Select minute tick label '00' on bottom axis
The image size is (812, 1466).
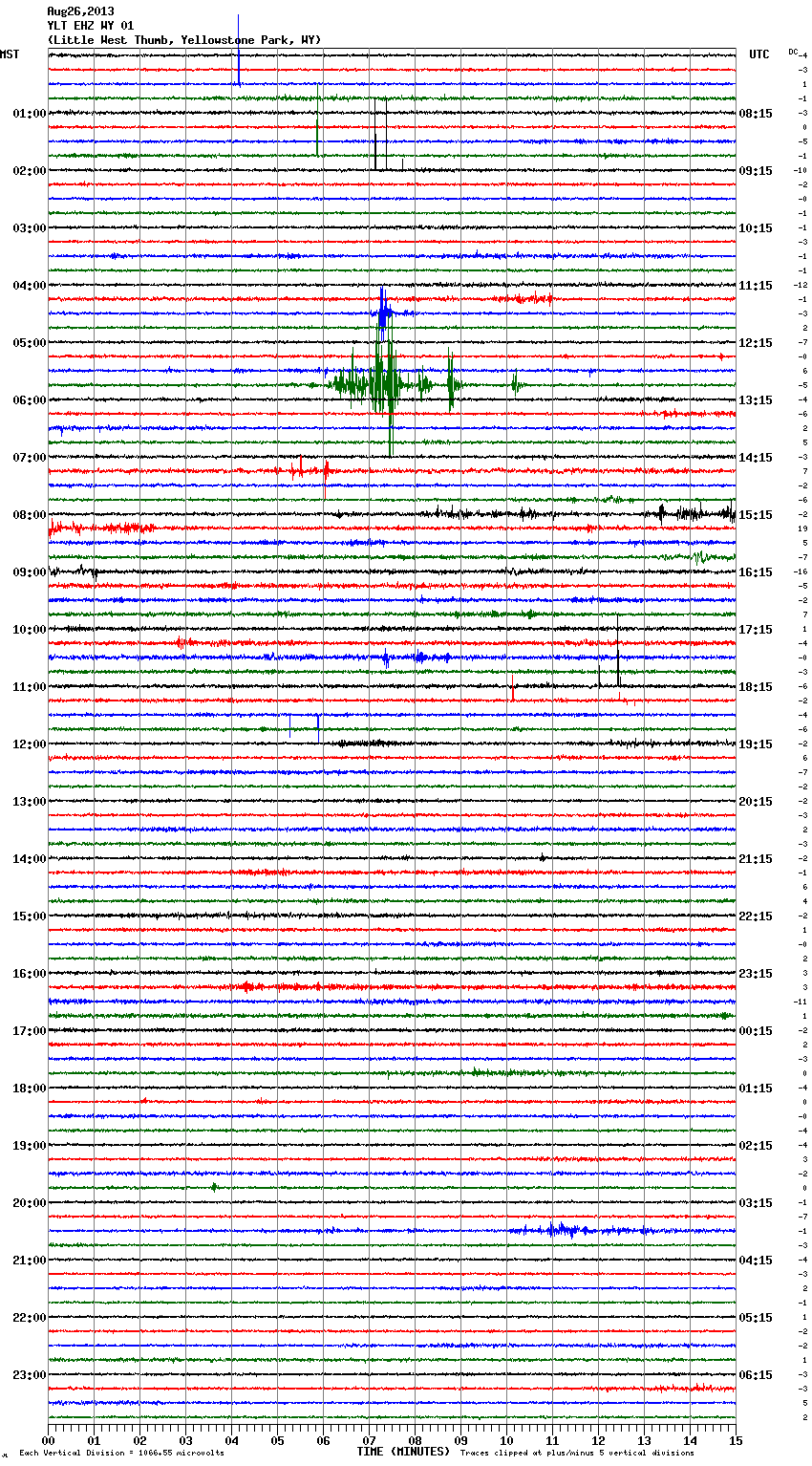click(x=49, y=1440)
